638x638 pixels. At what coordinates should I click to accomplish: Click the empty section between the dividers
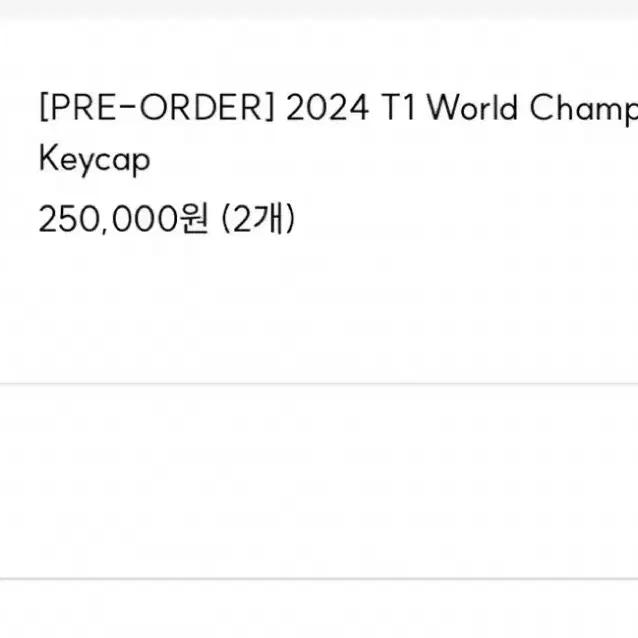coord(319,481)
